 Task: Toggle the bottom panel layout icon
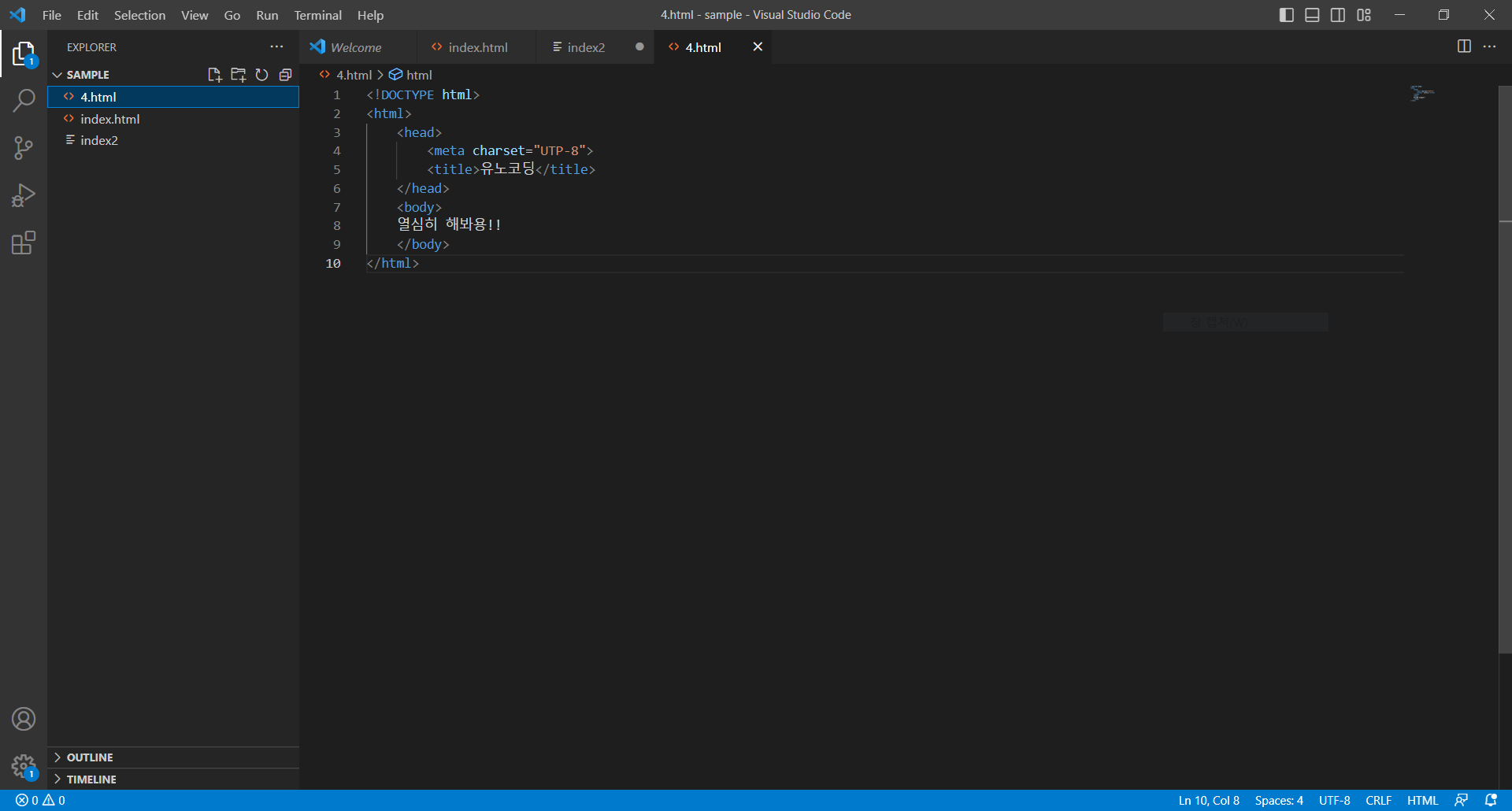[1312, 15]
